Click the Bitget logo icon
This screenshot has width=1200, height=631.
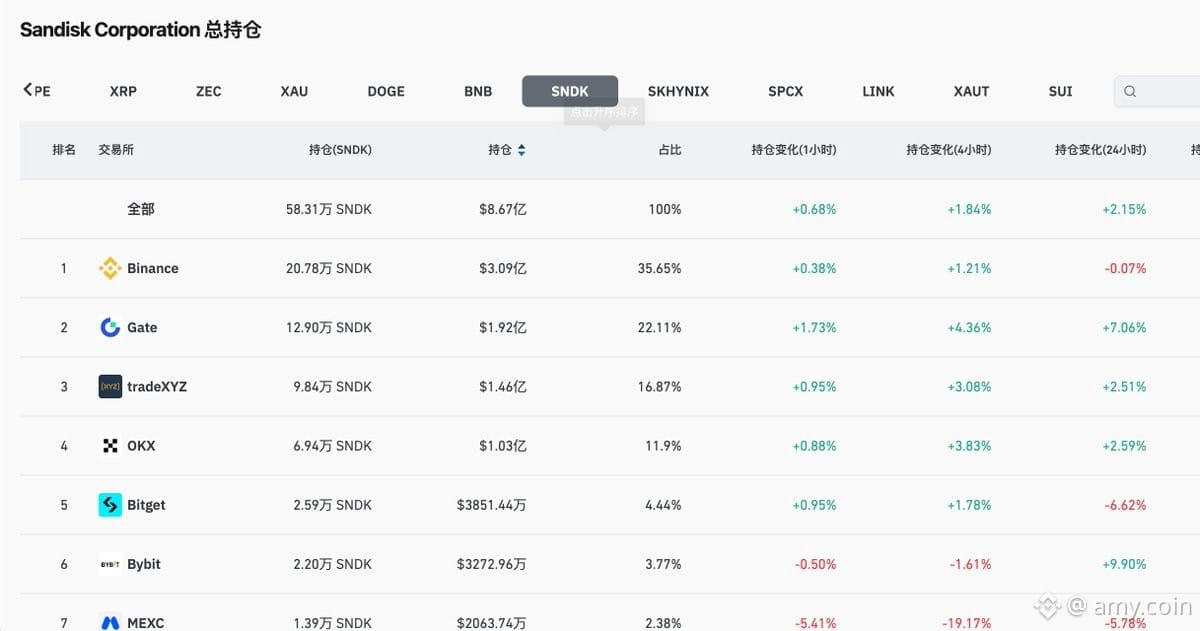110,505
